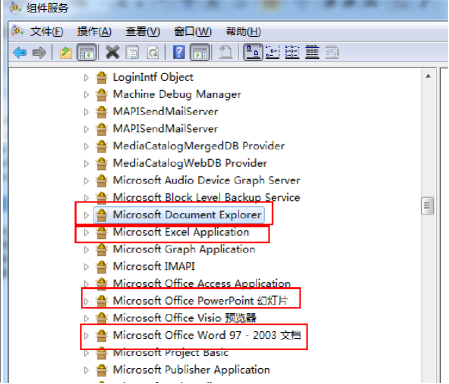Image resolution: width=449 pixels, height=384 pixels.
Task: Click the Microsoft IMAPI package icon
Action: (101, 267)
